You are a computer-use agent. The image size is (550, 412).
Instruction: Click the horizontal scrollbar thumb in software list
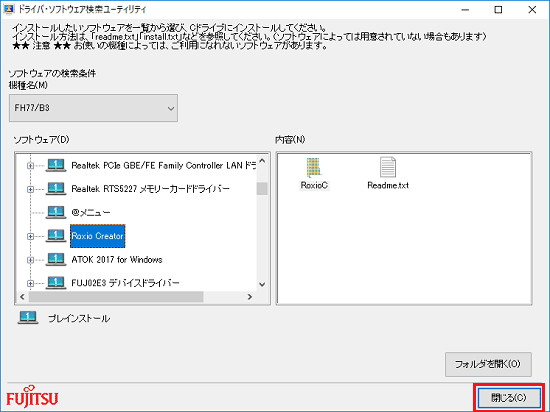point(116,297)
